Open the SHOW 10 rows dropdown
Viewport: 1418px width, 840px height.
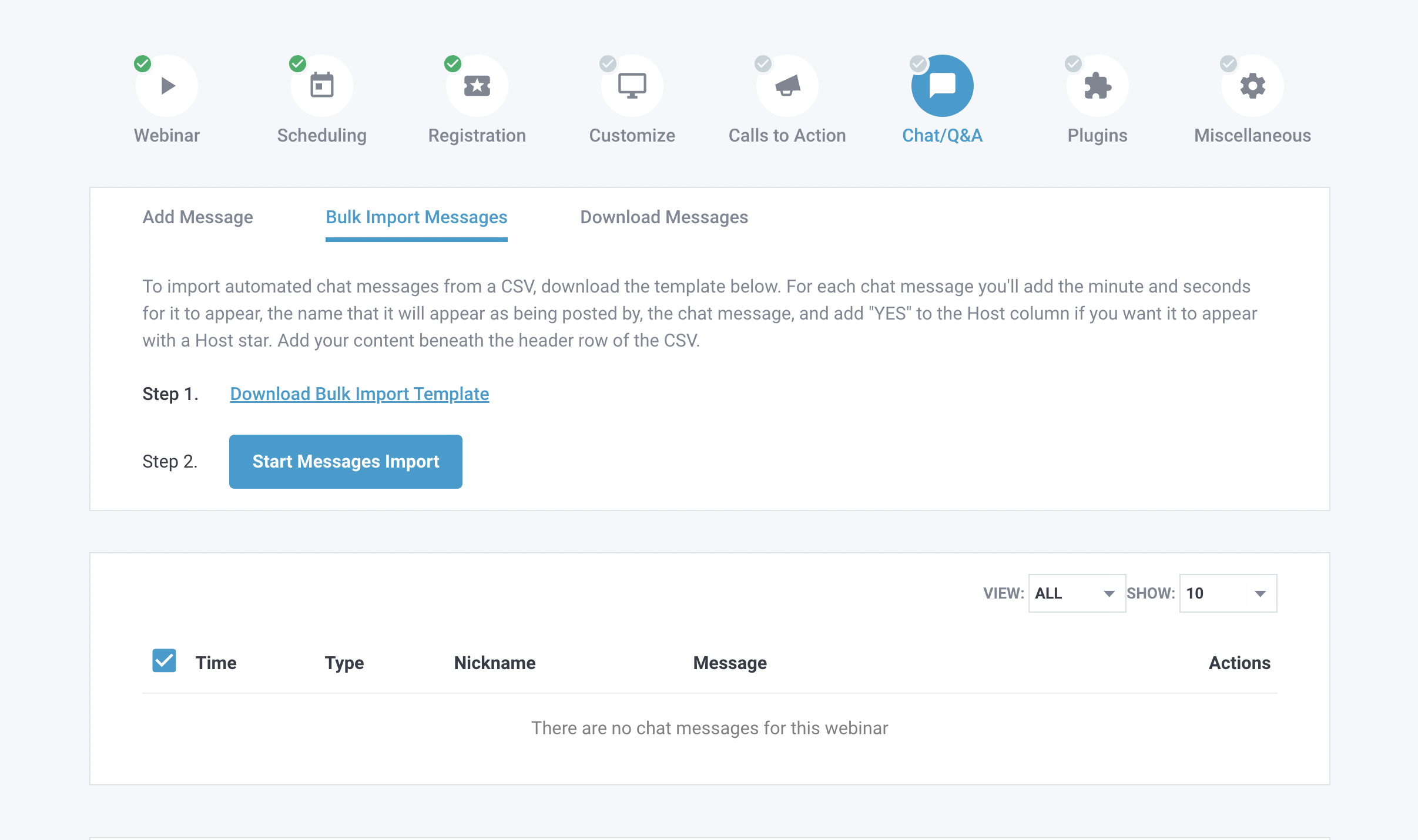point(1228,593)
